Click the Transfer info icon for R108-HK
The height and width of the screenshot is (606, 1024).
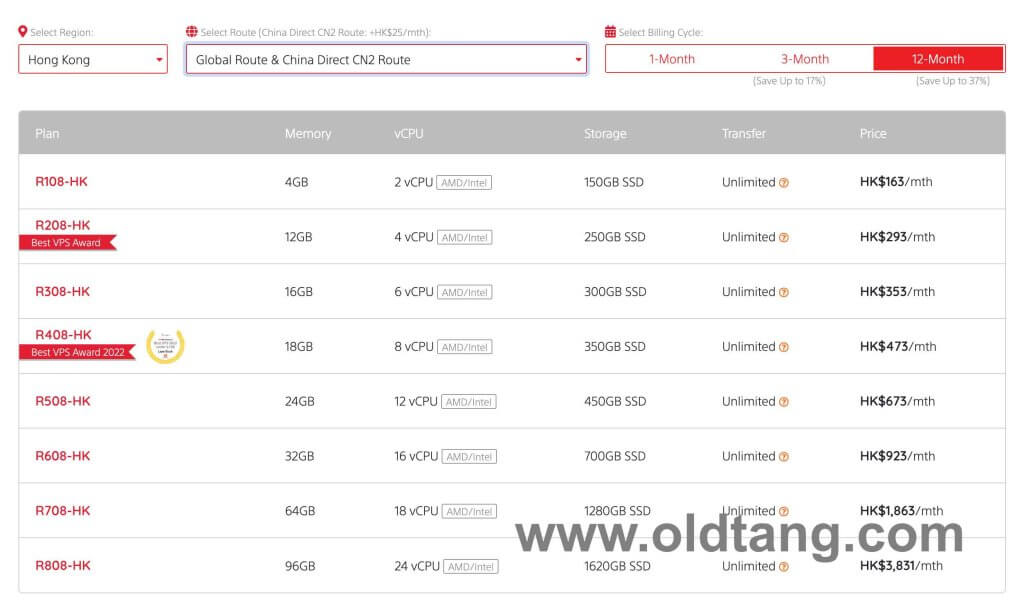click(x=784, y=183)
